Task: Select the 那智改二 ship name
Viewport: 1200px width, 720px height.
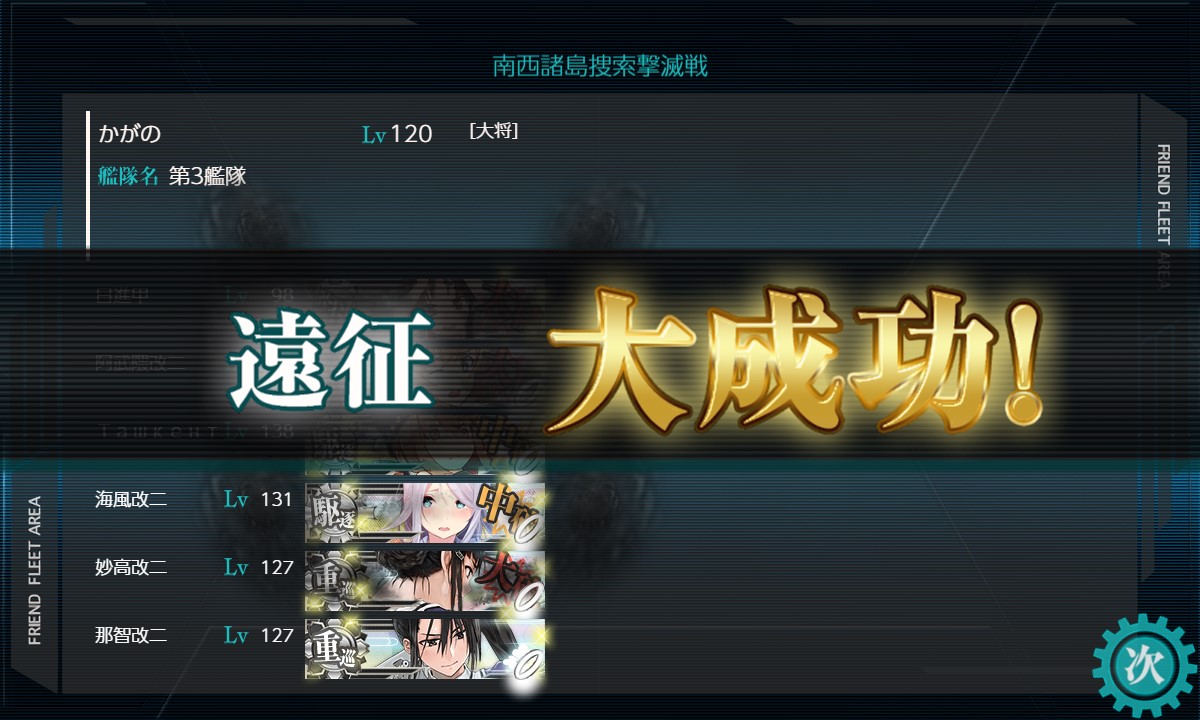Action: (131, 635)
